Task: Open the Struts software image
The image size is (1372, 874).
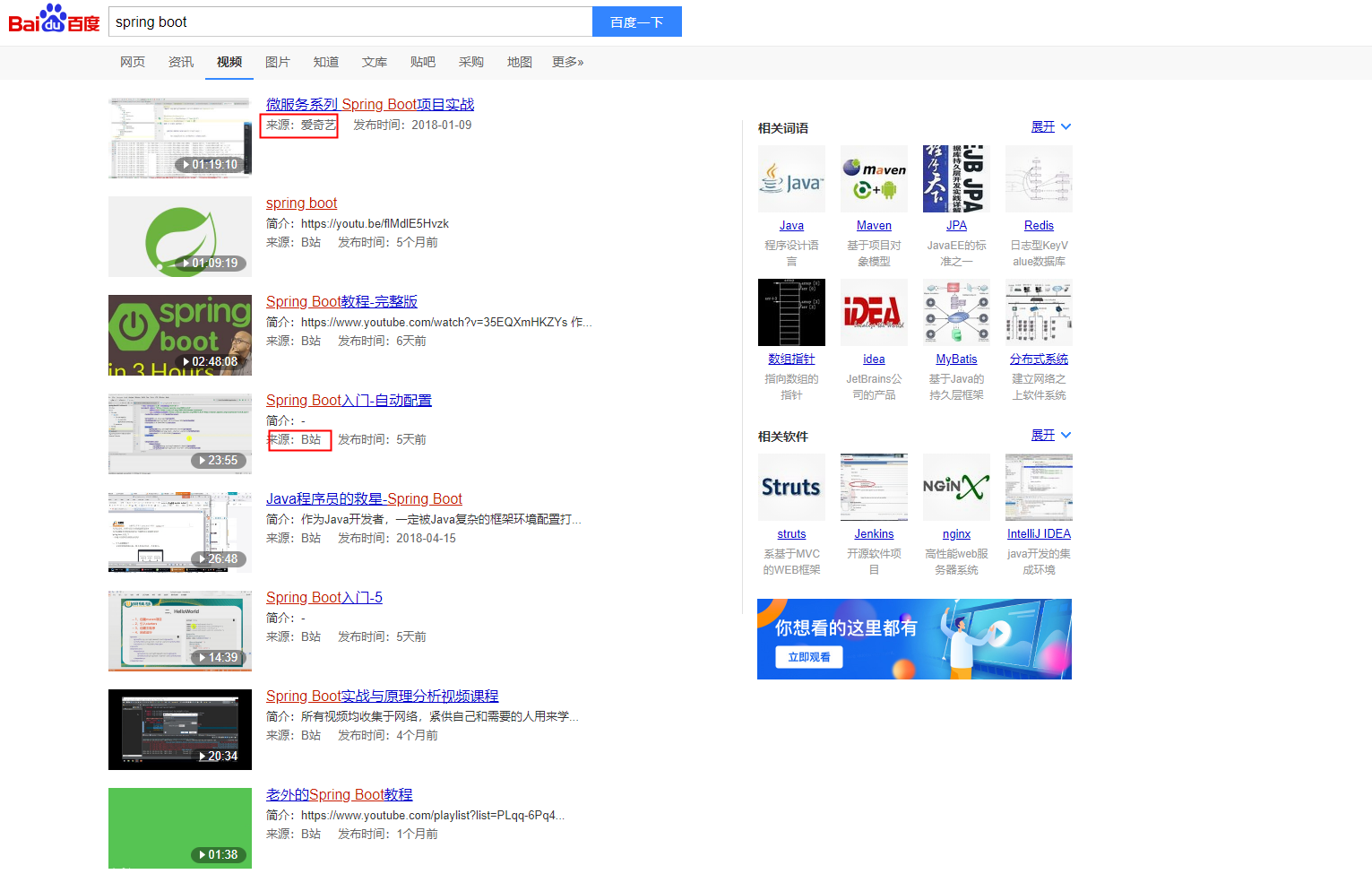Action: (791, 487)
